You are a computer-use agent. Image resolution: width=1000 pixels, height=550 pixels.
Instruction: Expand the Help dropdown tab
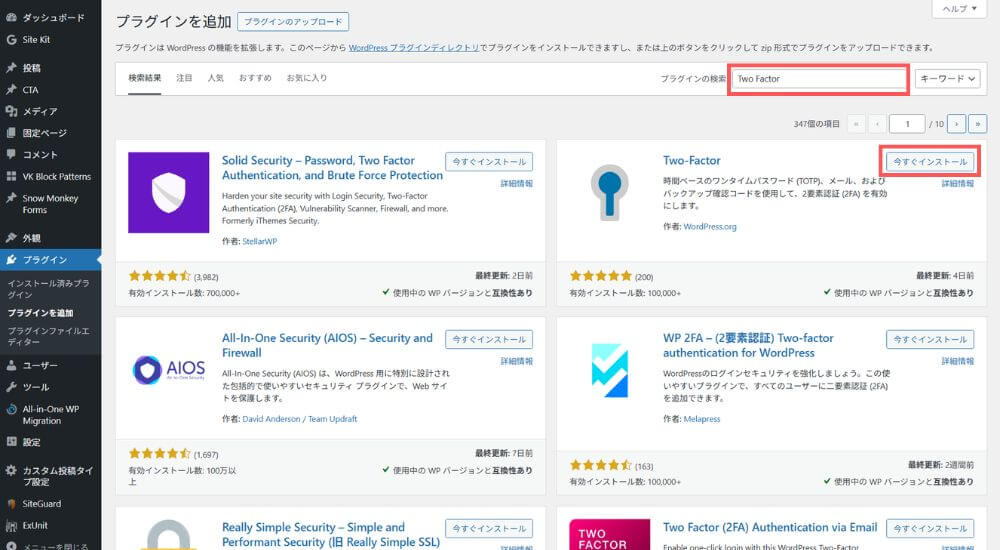click(x=959, y=9)
